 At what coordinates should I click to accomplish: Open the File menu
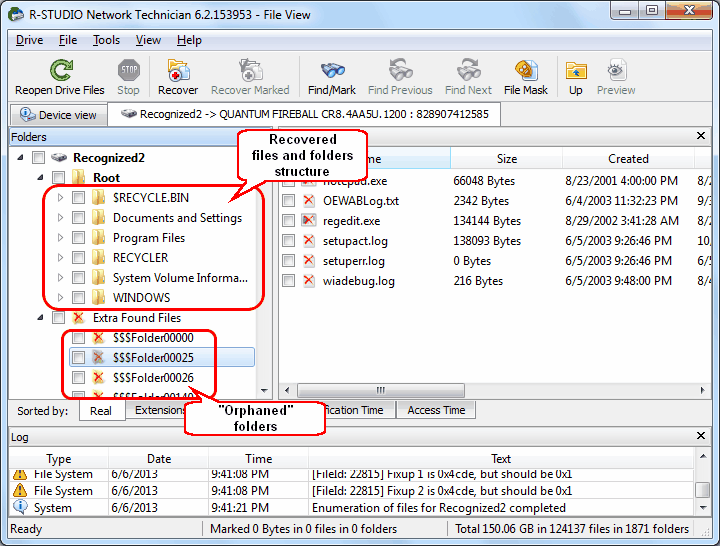pos(68,40)
